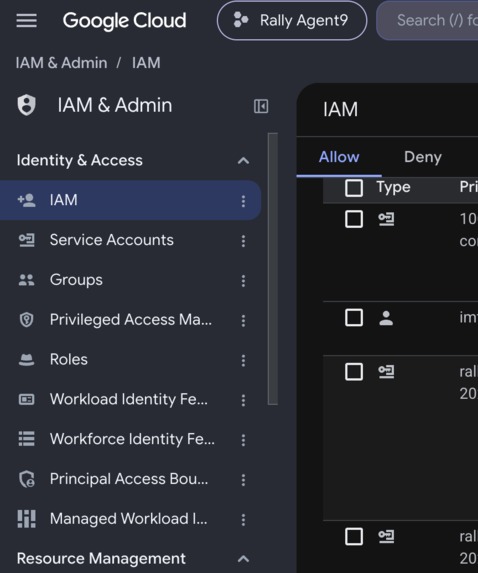478x573 pixels.
Task: Open the three-dot menu beside Service Accounts
Action: [243, 241]
